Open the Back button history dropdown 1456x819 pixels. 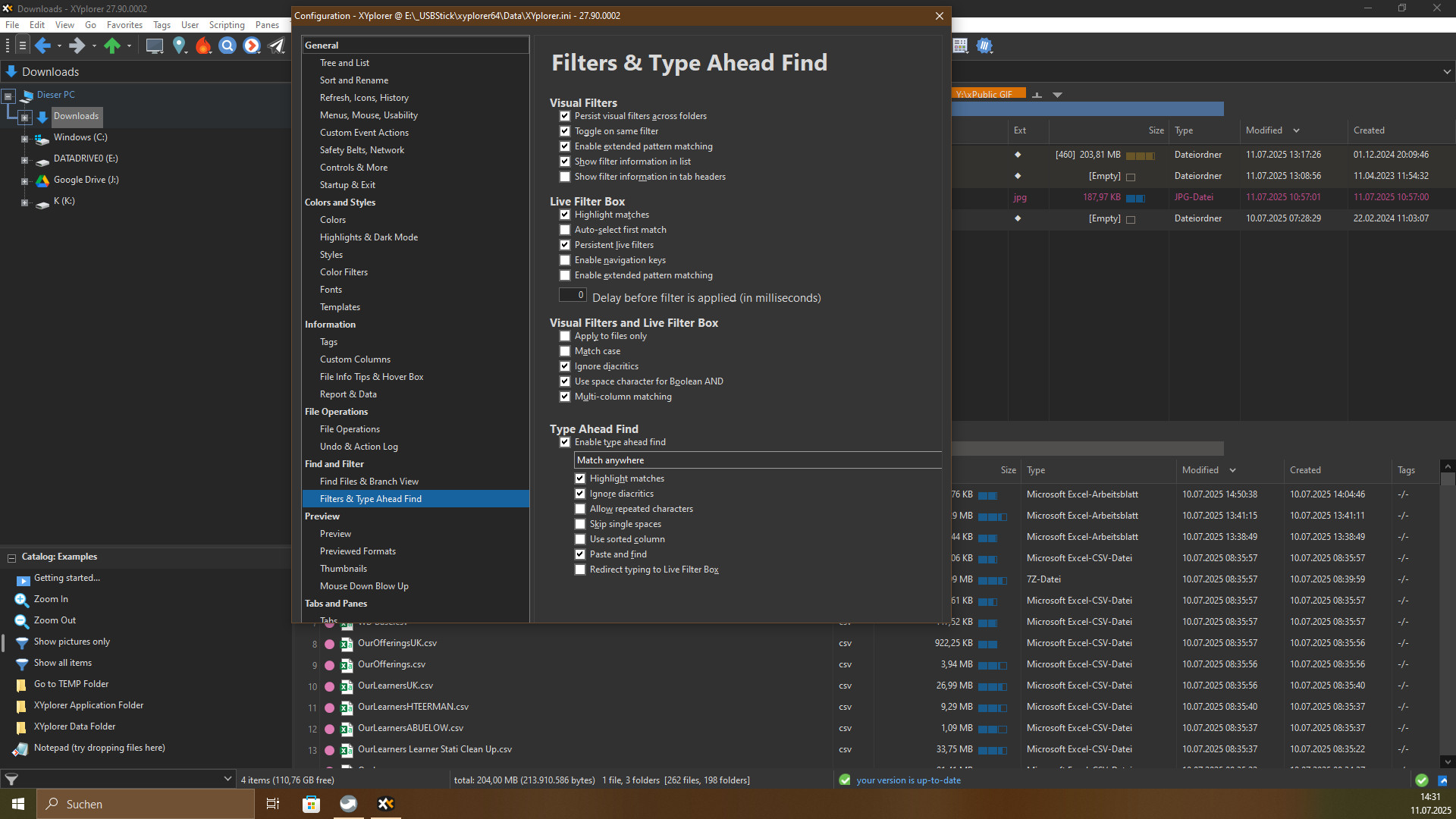(59, 46)
